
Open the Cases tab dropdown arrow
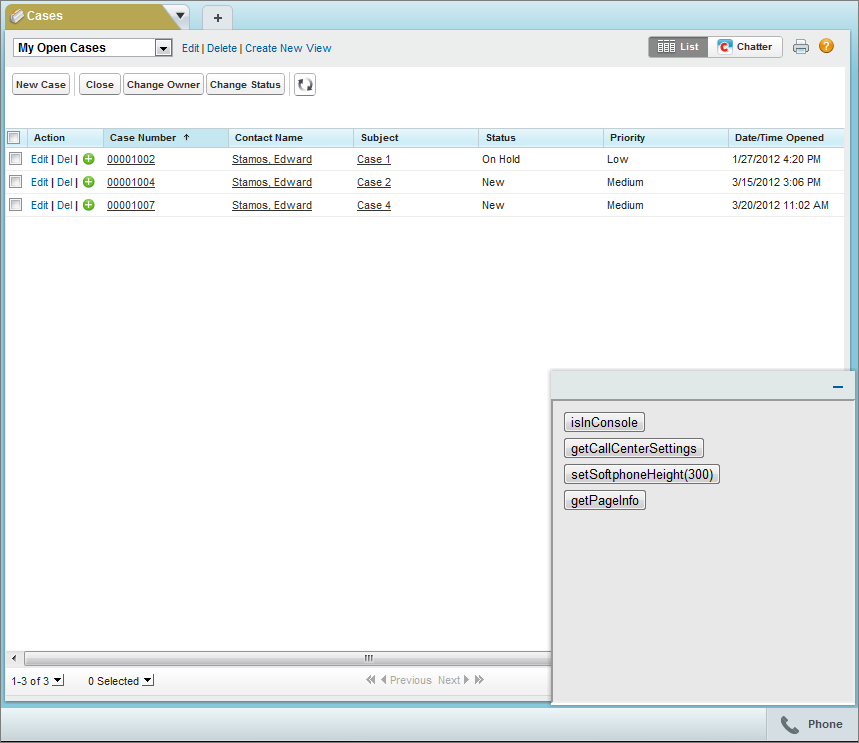tap(180, 16)
